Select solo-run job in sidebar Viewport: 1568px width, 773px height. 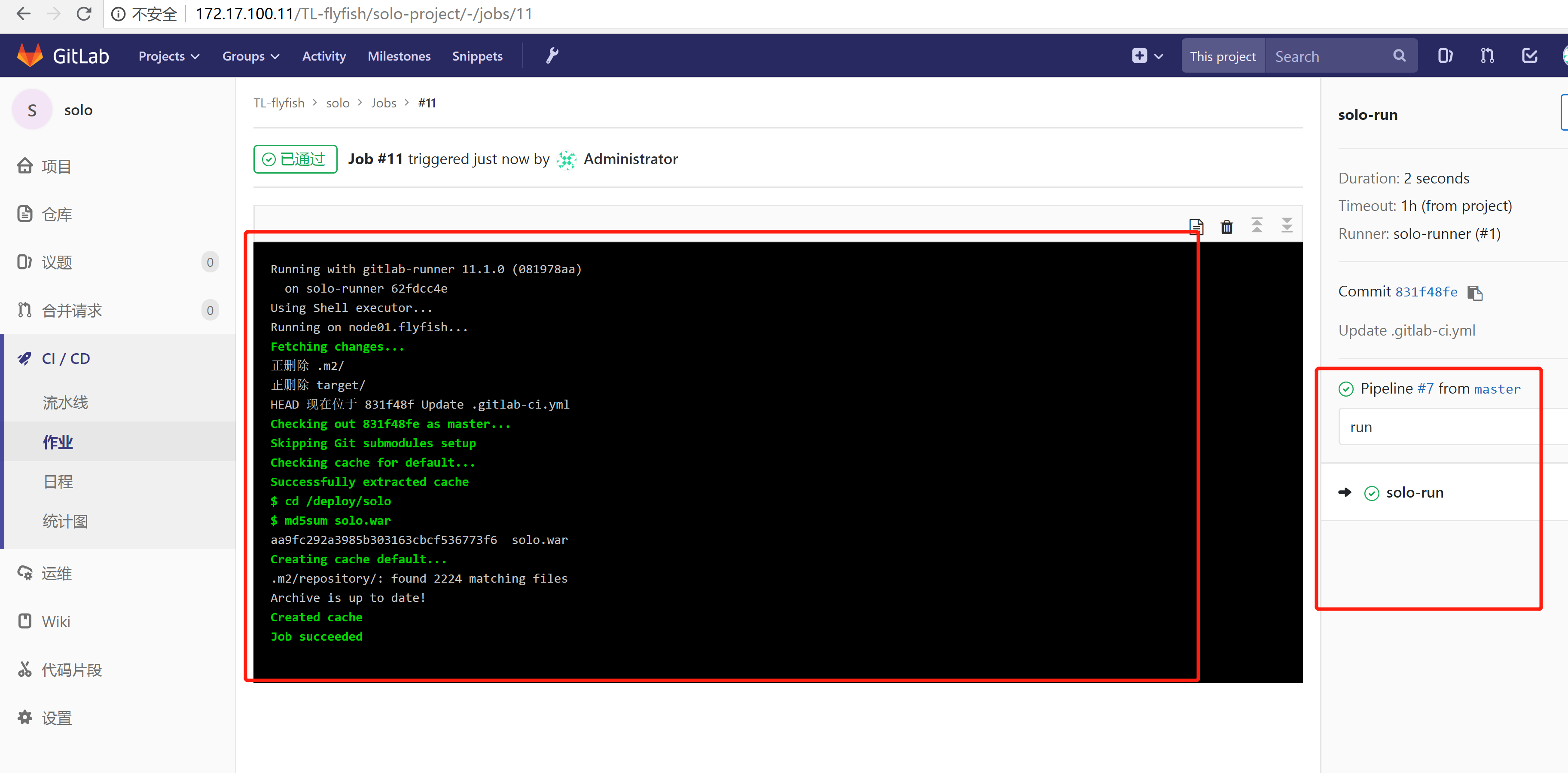click(1414, 492)
